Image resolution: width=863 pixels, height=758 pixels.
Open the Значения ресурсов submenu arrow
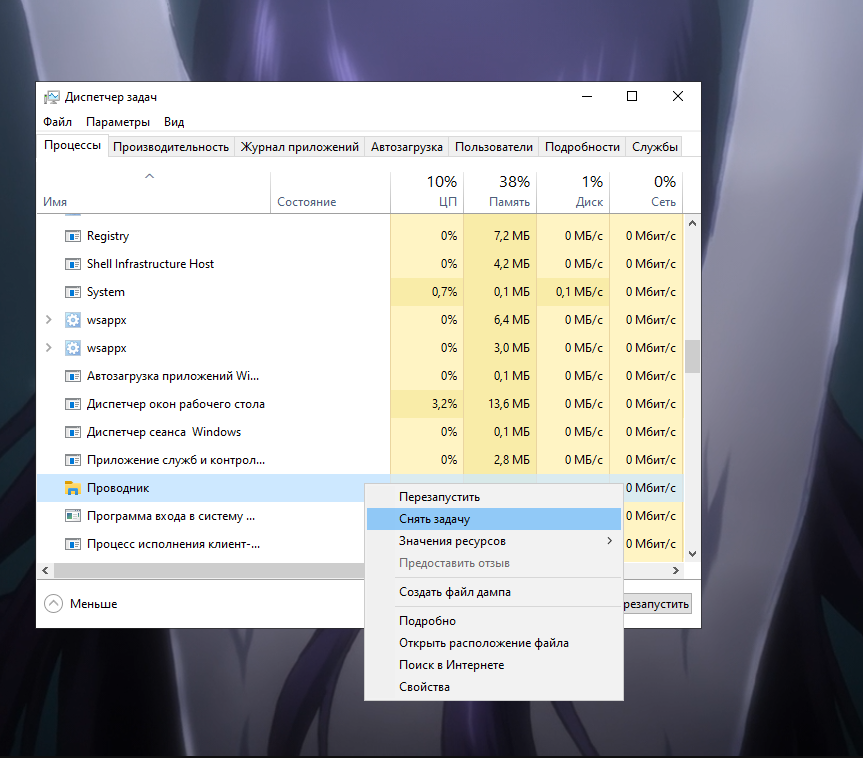(609, 541)
